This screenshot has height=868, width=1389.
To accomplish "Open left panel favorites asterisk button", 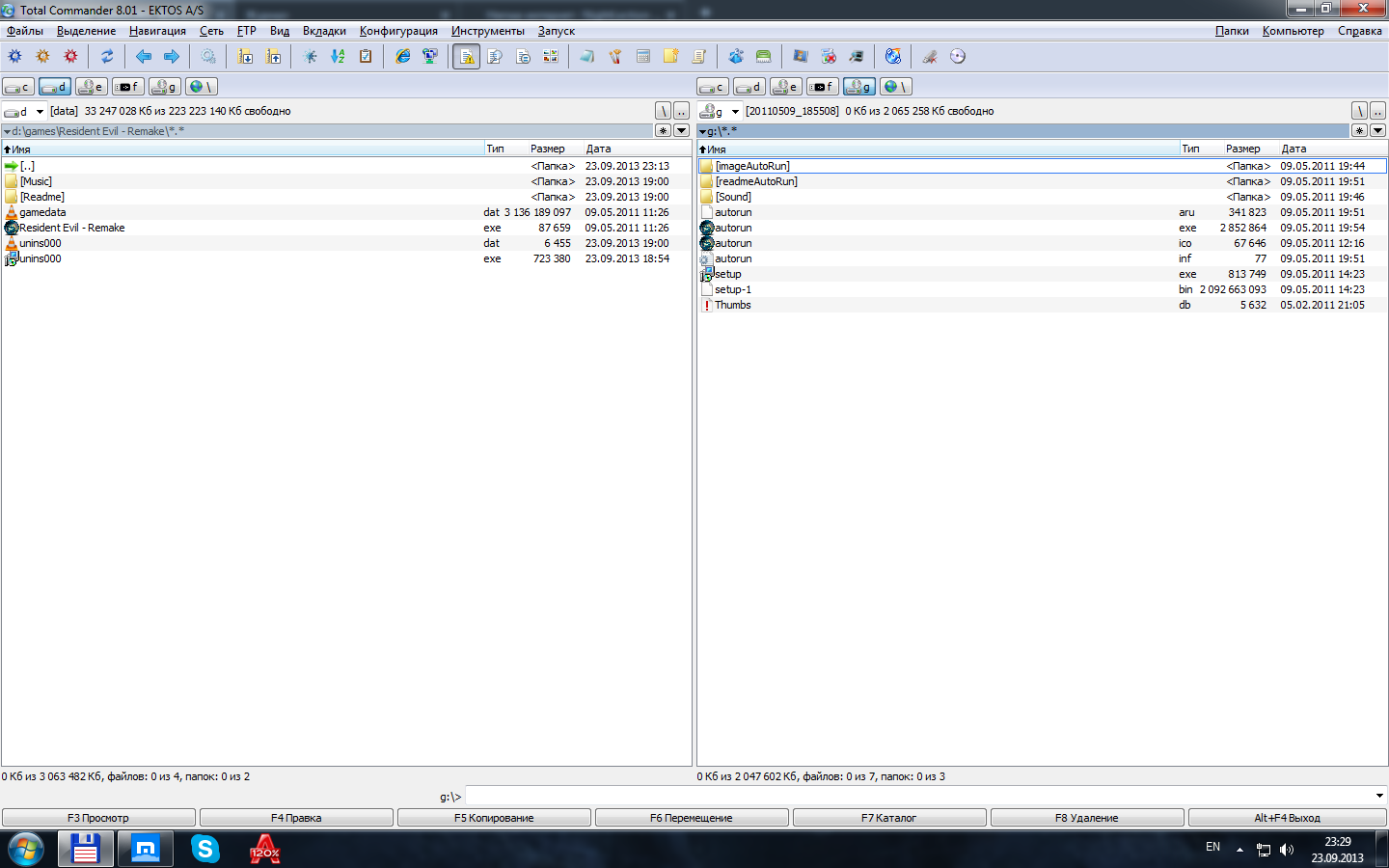I will tap(664, 130).
